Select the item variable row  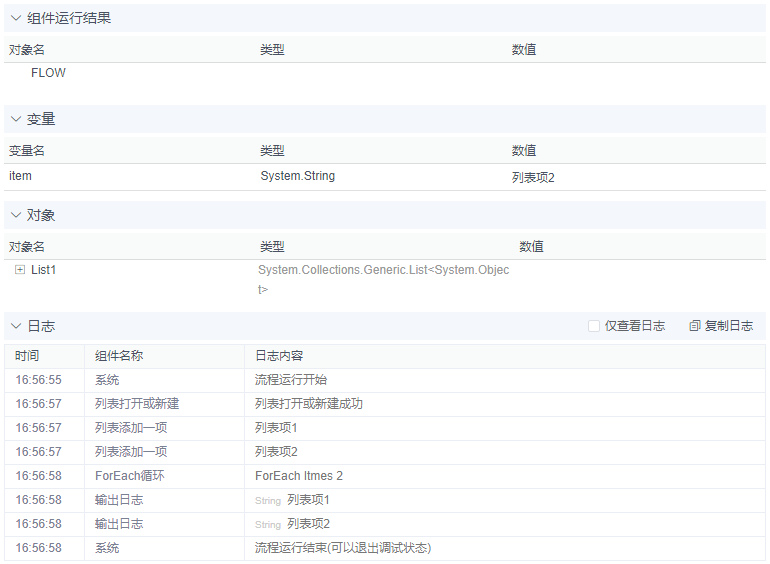21,176
